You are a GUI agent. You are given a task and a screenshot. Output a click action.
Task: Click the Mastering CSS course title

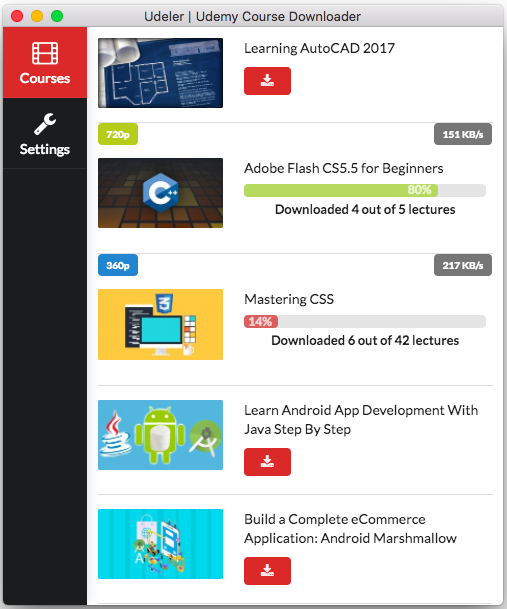pyautogui.click(x=289, y=299)
